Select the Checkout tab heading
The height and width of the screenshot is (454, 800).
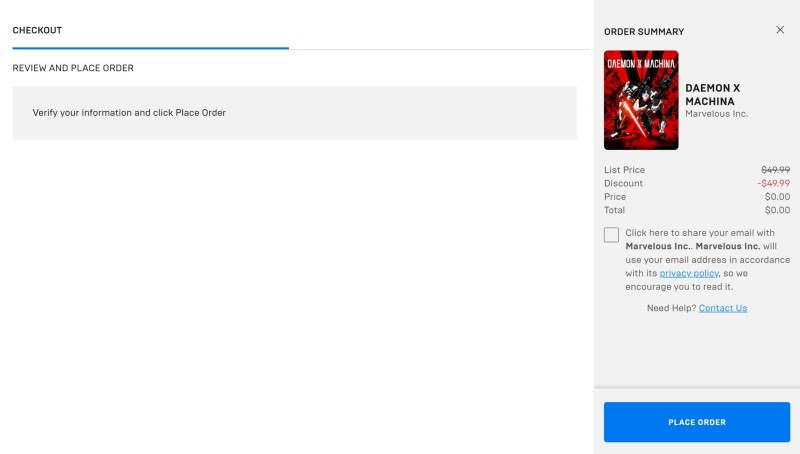[37, 30]
